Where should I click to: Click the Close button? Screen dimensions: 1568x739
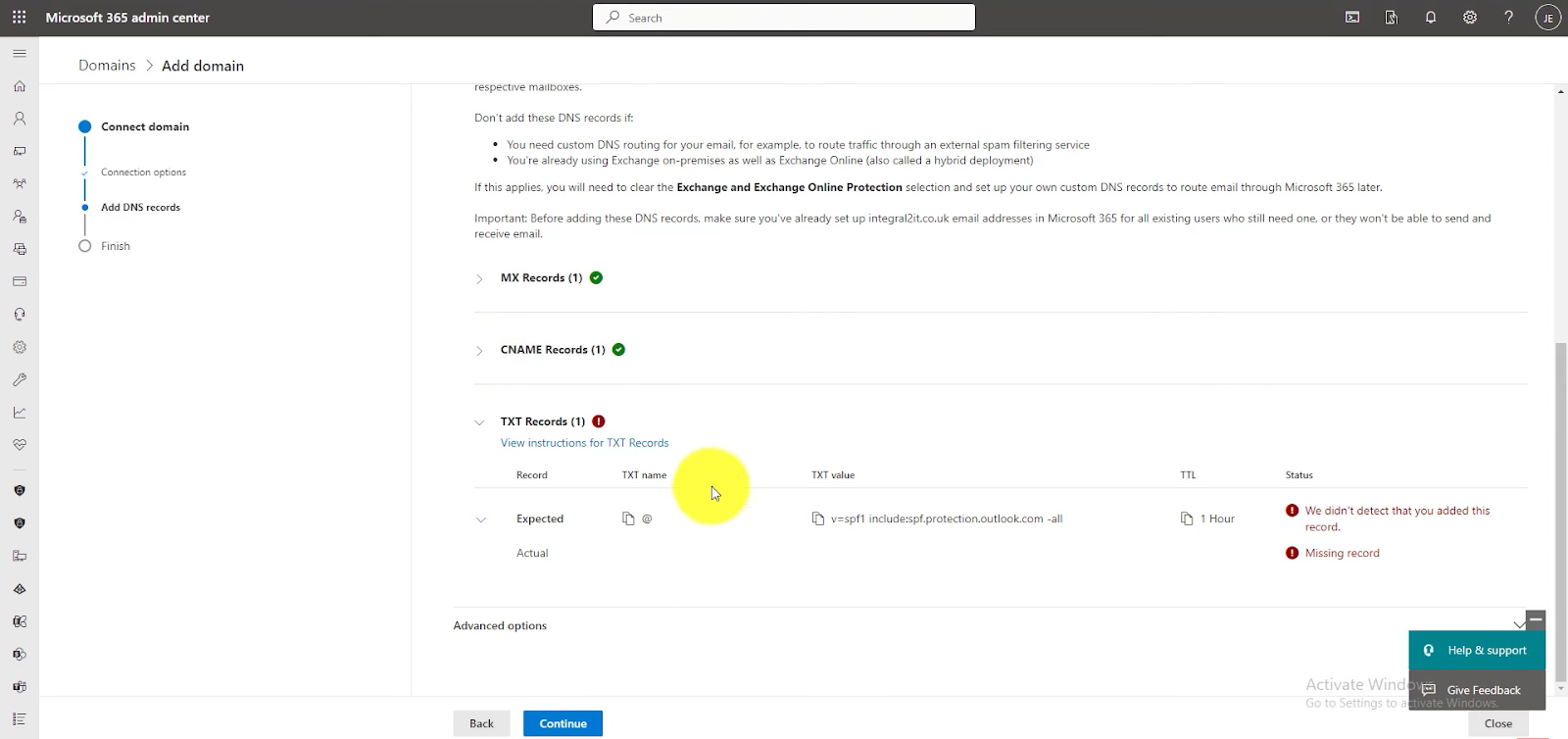(x=1498, y=723)
